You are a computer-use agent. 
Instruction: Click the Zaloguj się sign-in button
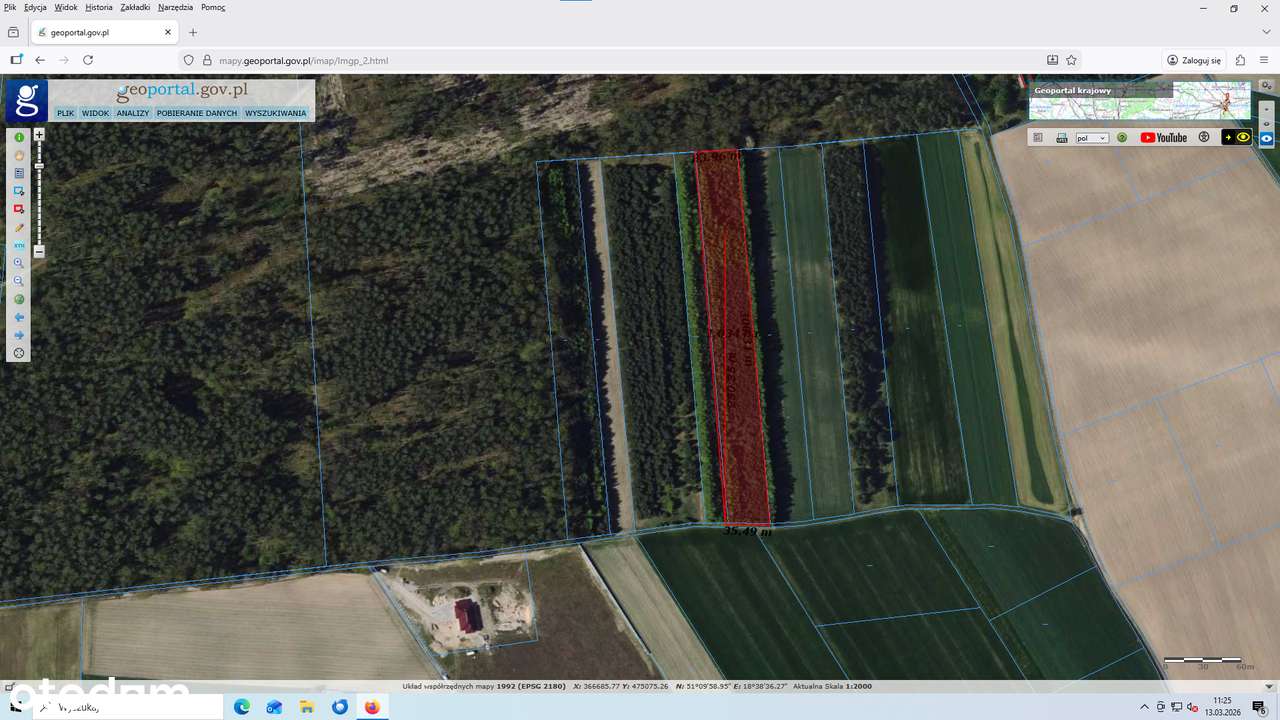coord(1194,60)
